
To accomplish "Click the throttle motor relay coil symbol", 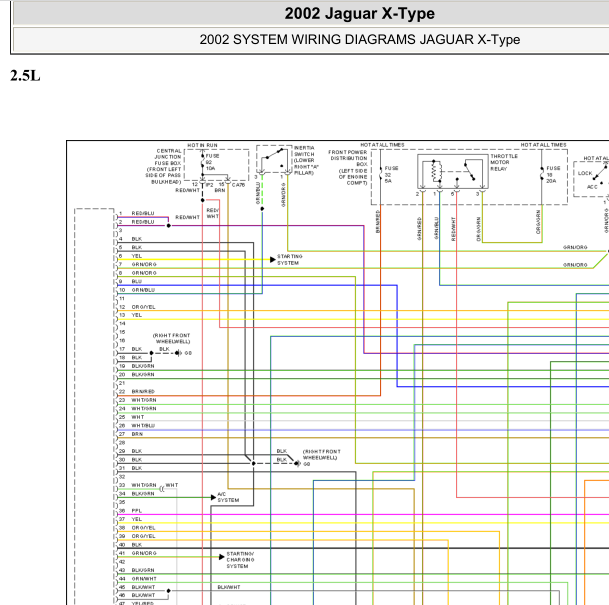I will [x=437, y=171].
